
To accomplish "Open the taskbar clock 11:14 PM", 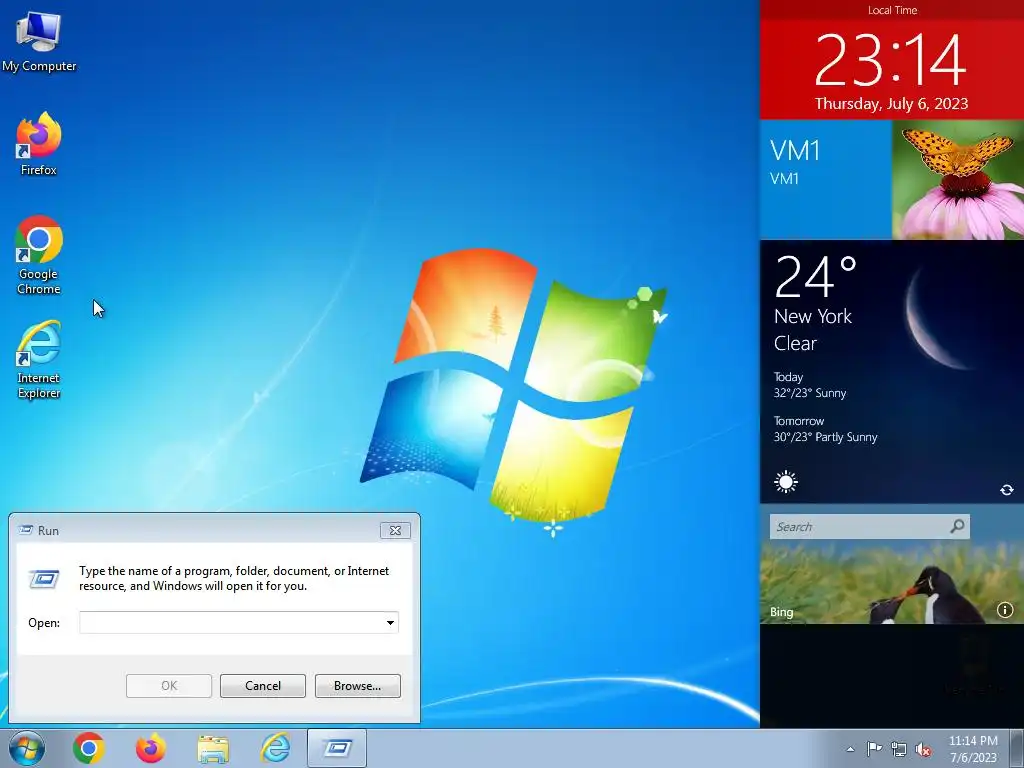I will coord(973,749).
